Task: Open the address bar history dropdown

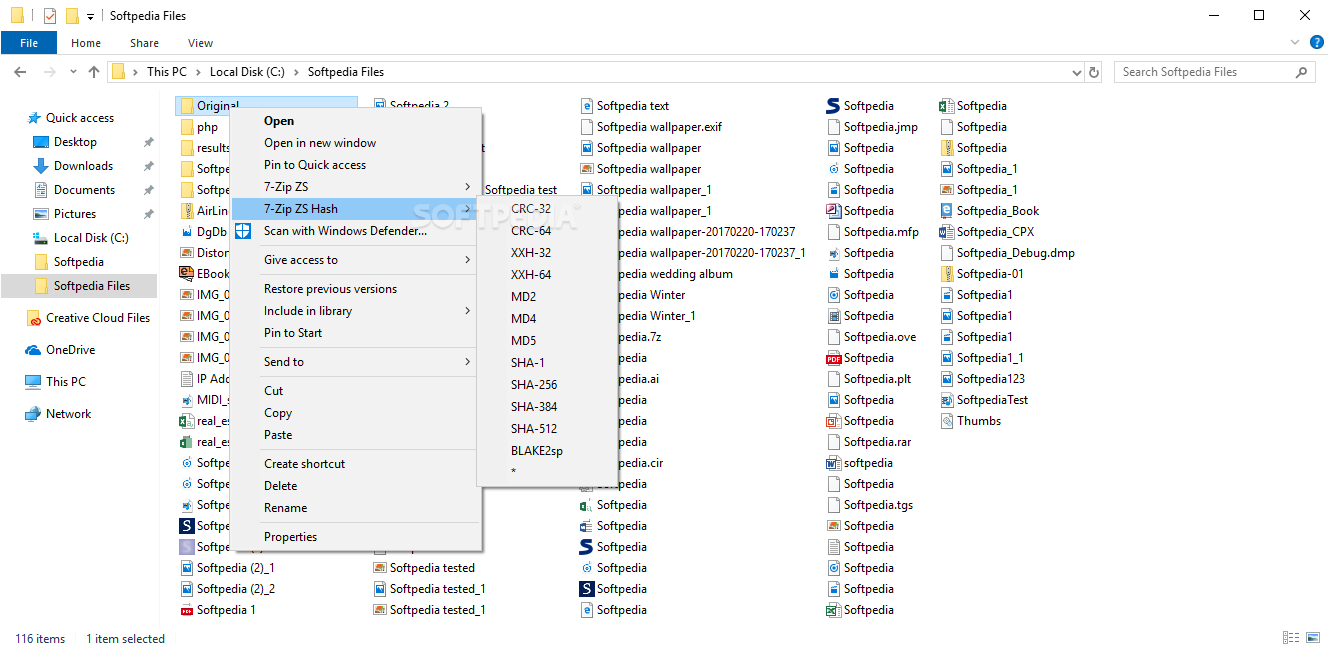Action: 1076,72
